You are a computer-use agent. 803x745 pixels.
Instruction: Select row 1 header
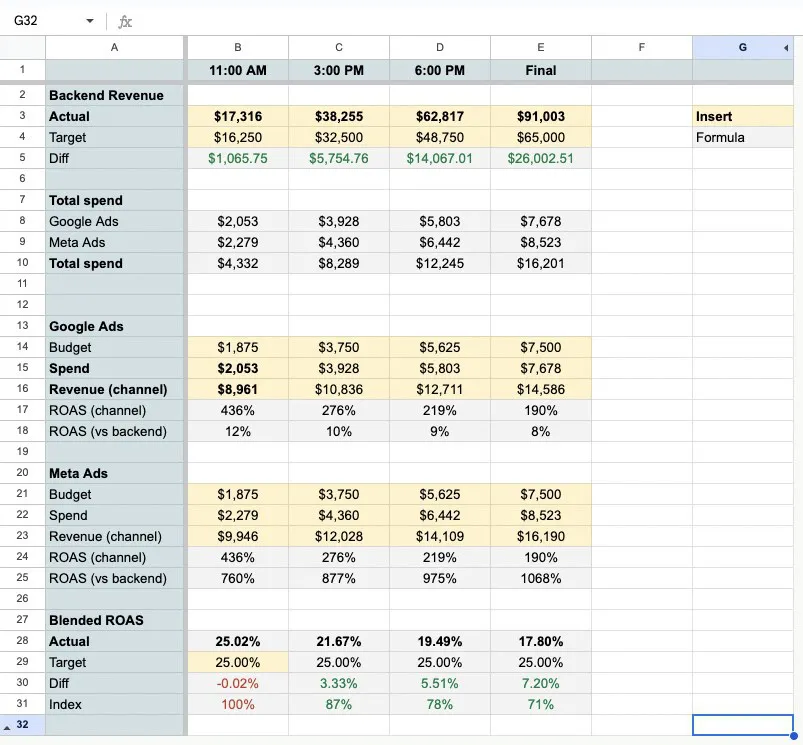(22, 69)
